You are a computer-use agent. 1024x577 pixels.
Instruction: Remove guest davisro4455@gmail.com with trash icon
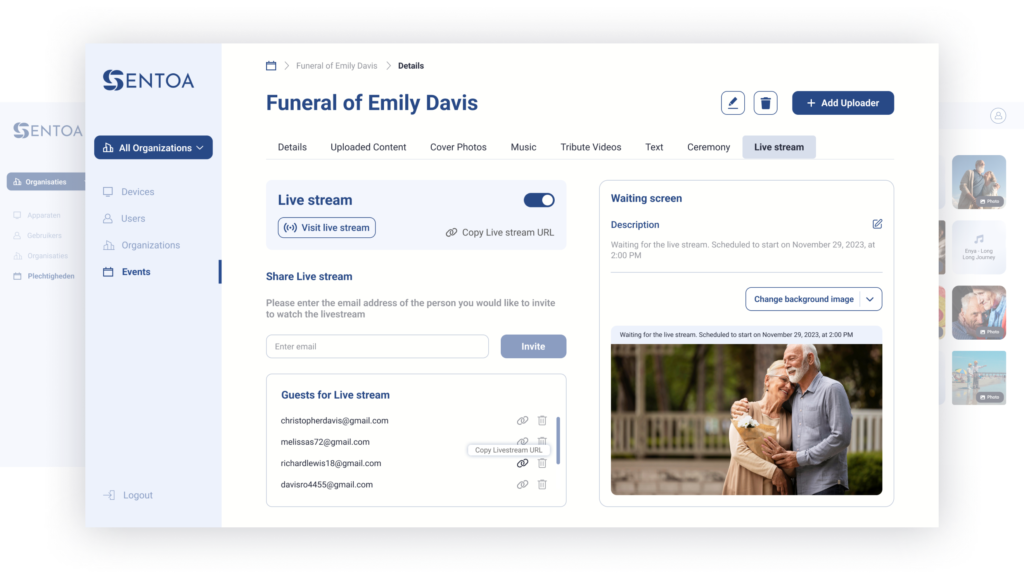click(x=542, y=484)
